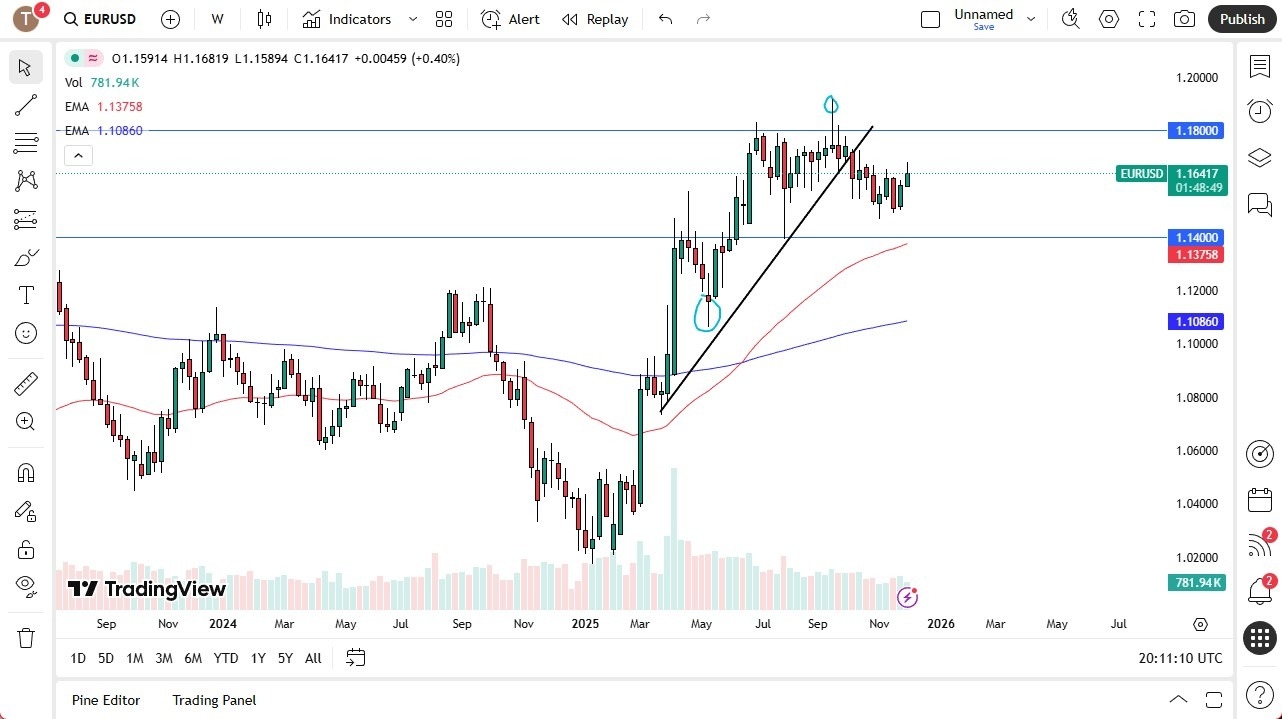Image resolution: width=1282 pixels, height=719 pixels.
Task: Pick the Emoji drawing tool
Action: coord(25,333)
